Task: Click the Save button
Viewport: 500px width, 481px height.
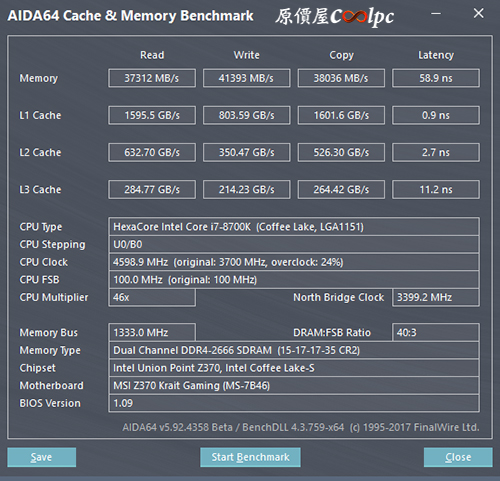Action: click(x=42, y=457)
